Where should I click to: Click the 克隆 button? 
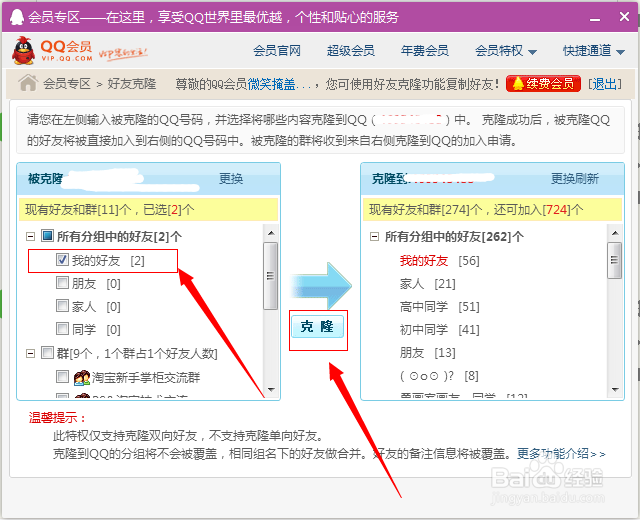(x=317, y=327)
